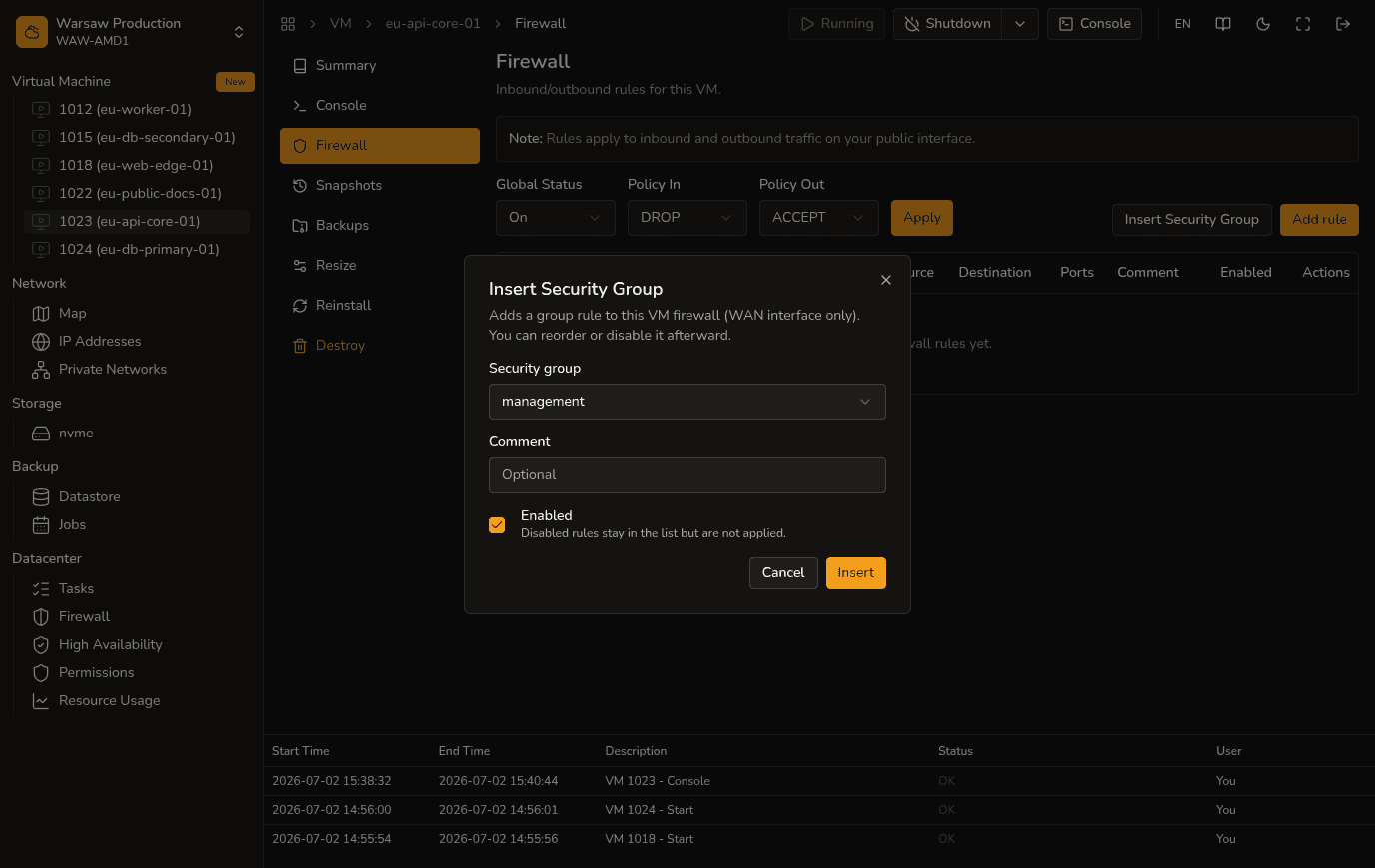
Task: Click the Datastore database icon
Action: tap(41, 496)
